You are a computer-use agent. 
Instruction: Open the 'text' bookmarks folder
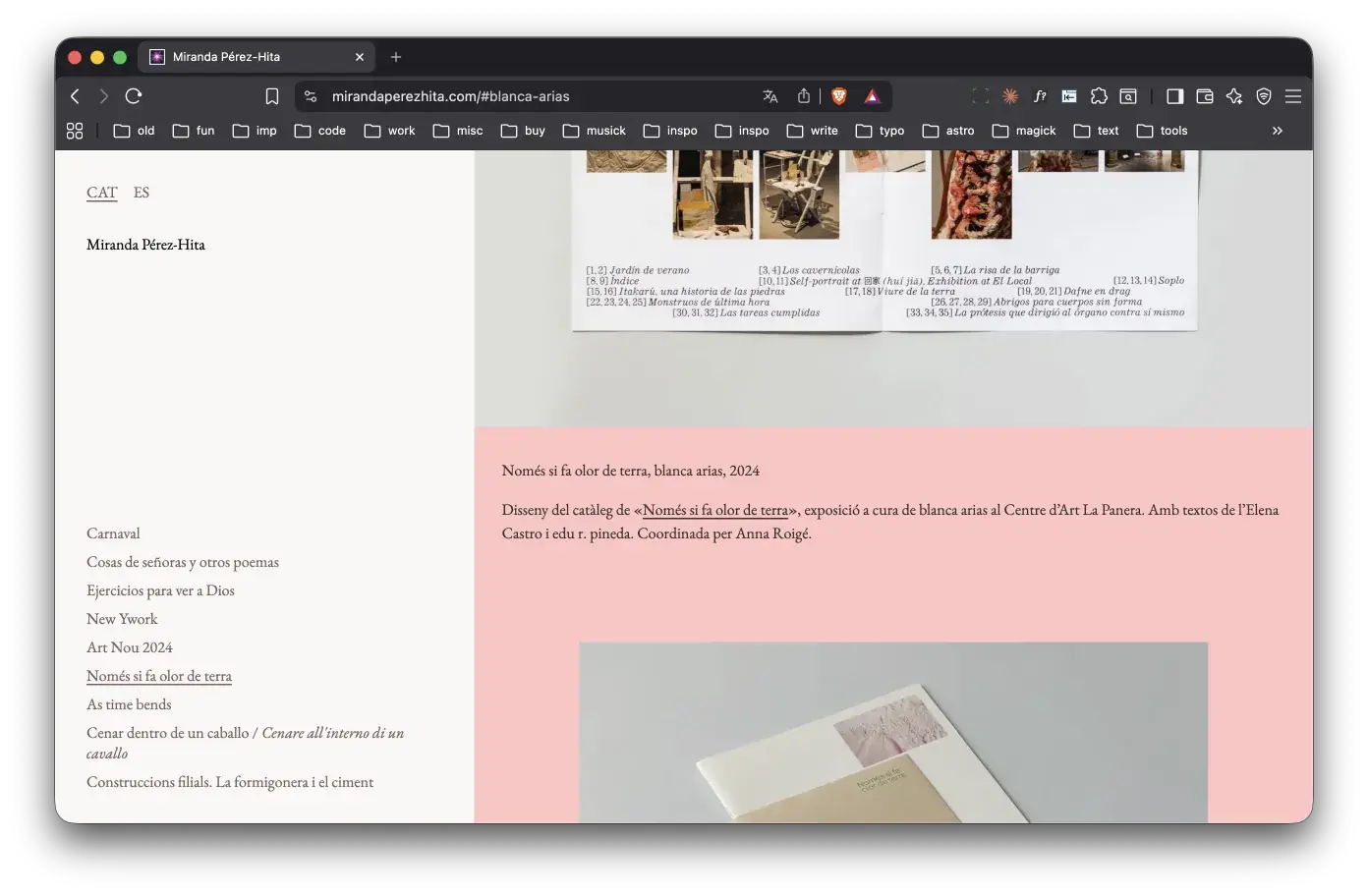point(1097,131)
